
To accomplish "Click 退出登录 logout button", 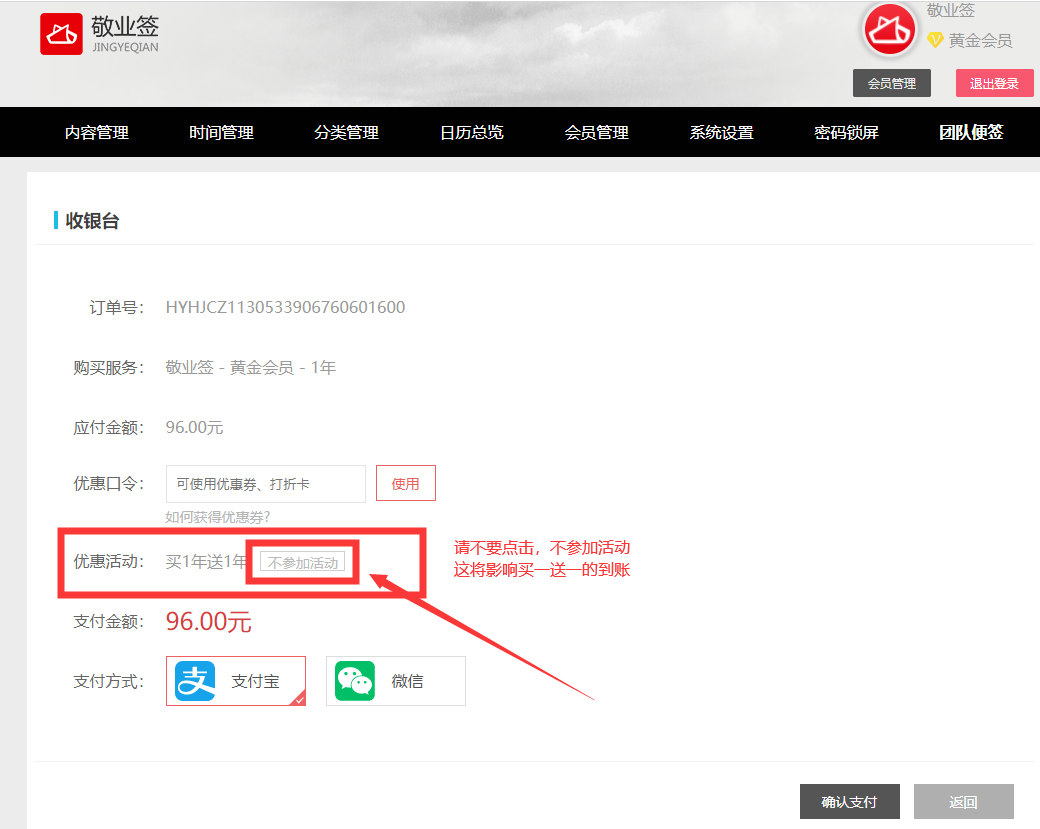I will pos(994,83).
